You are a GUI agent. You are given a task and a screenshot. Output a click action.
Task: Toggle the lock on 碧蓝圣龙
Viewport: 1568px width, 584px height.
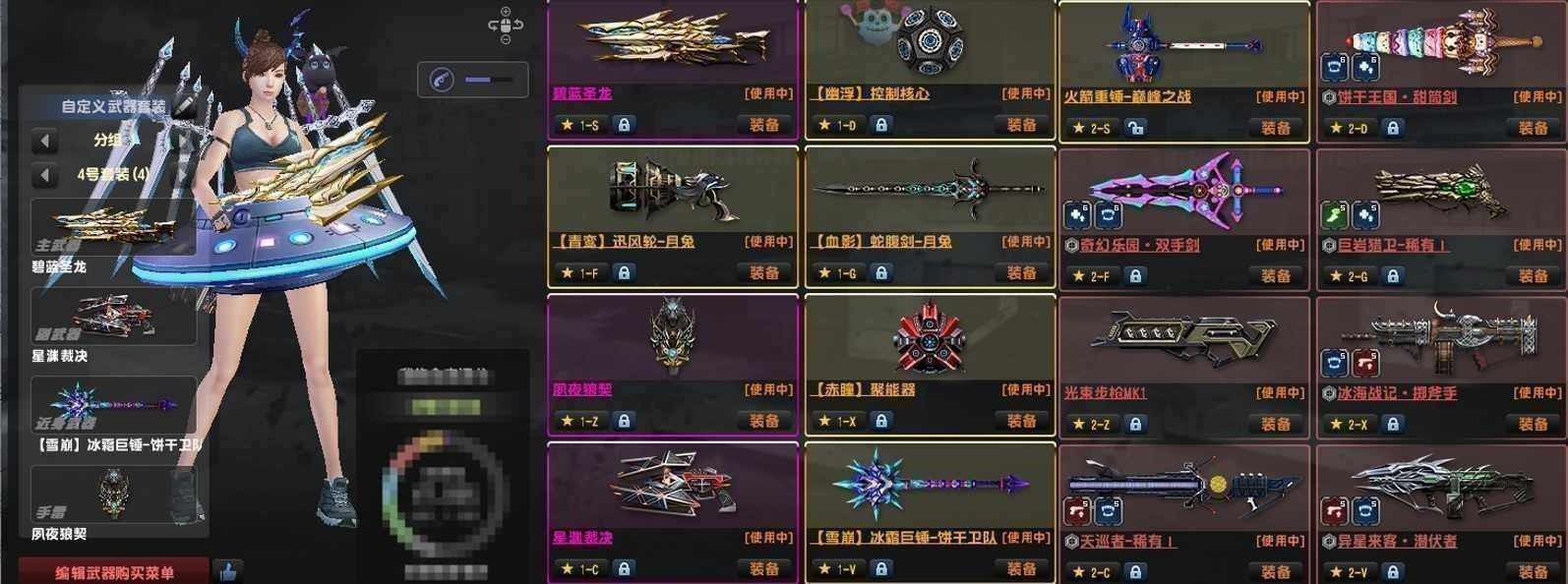pos(624,125)
